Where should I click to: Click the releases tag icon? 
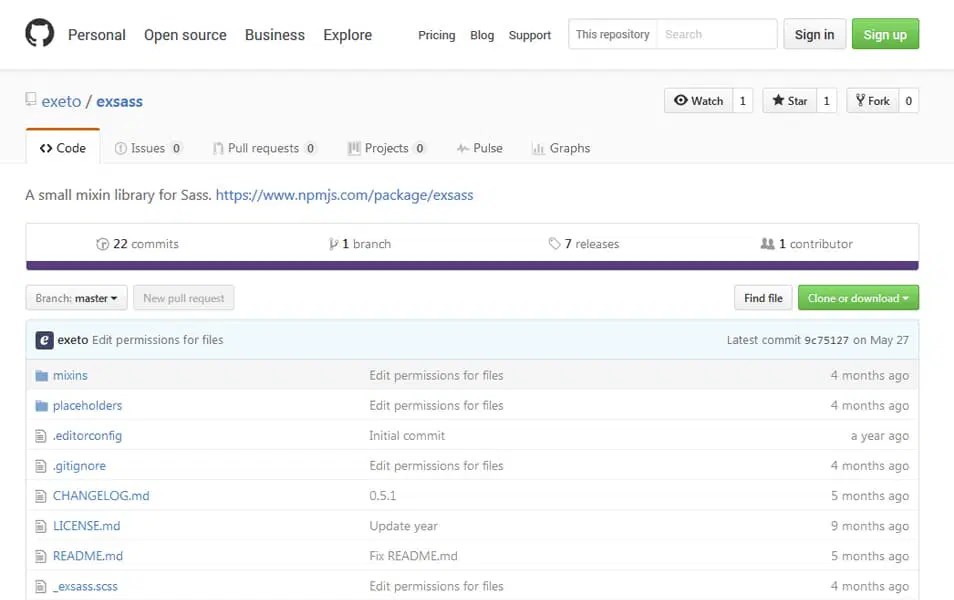pyautogui.click(x=553, y=243)
